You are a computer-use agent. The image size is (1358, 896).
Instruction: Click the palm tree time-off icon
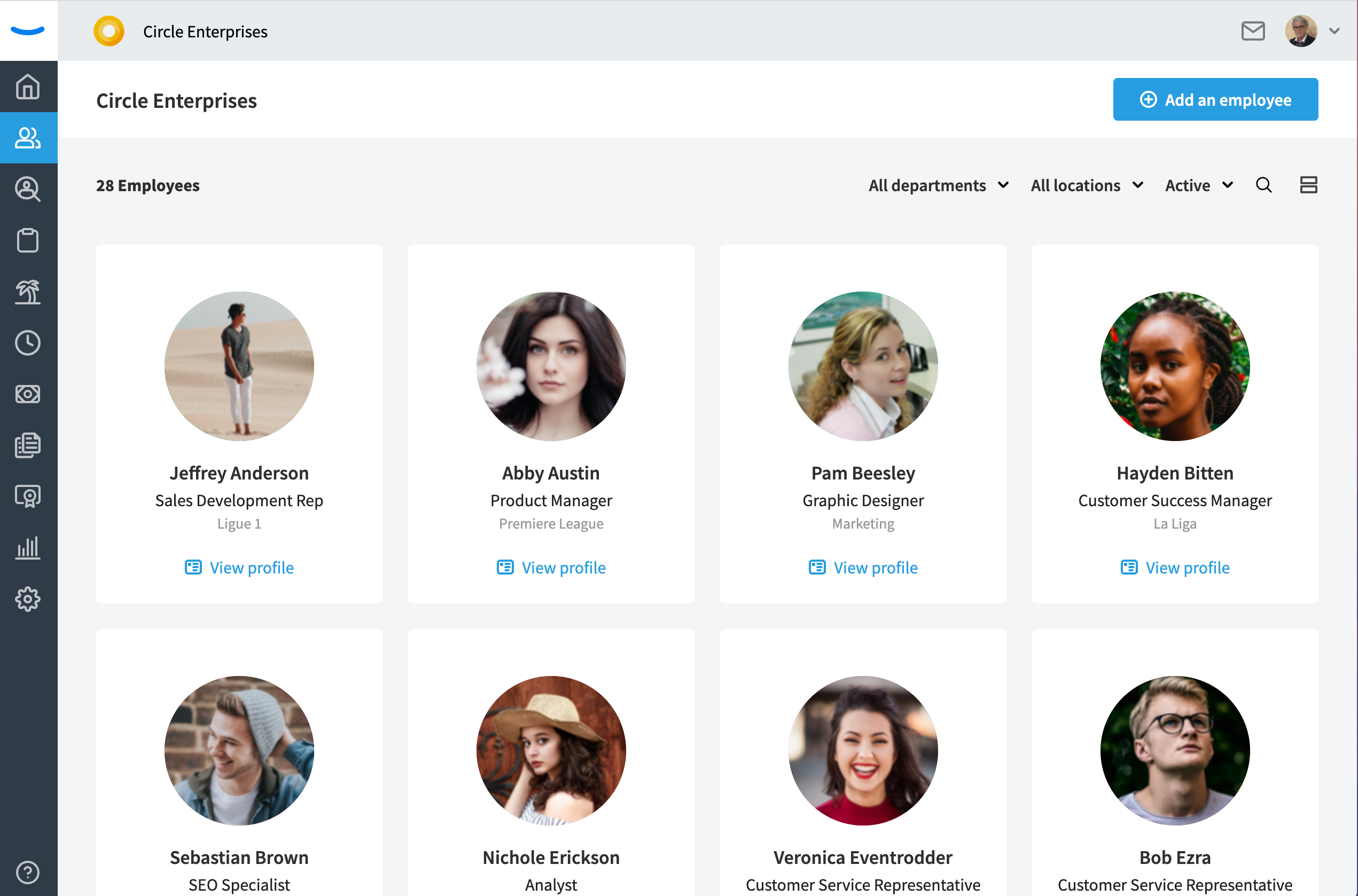(x=27, y=292)
